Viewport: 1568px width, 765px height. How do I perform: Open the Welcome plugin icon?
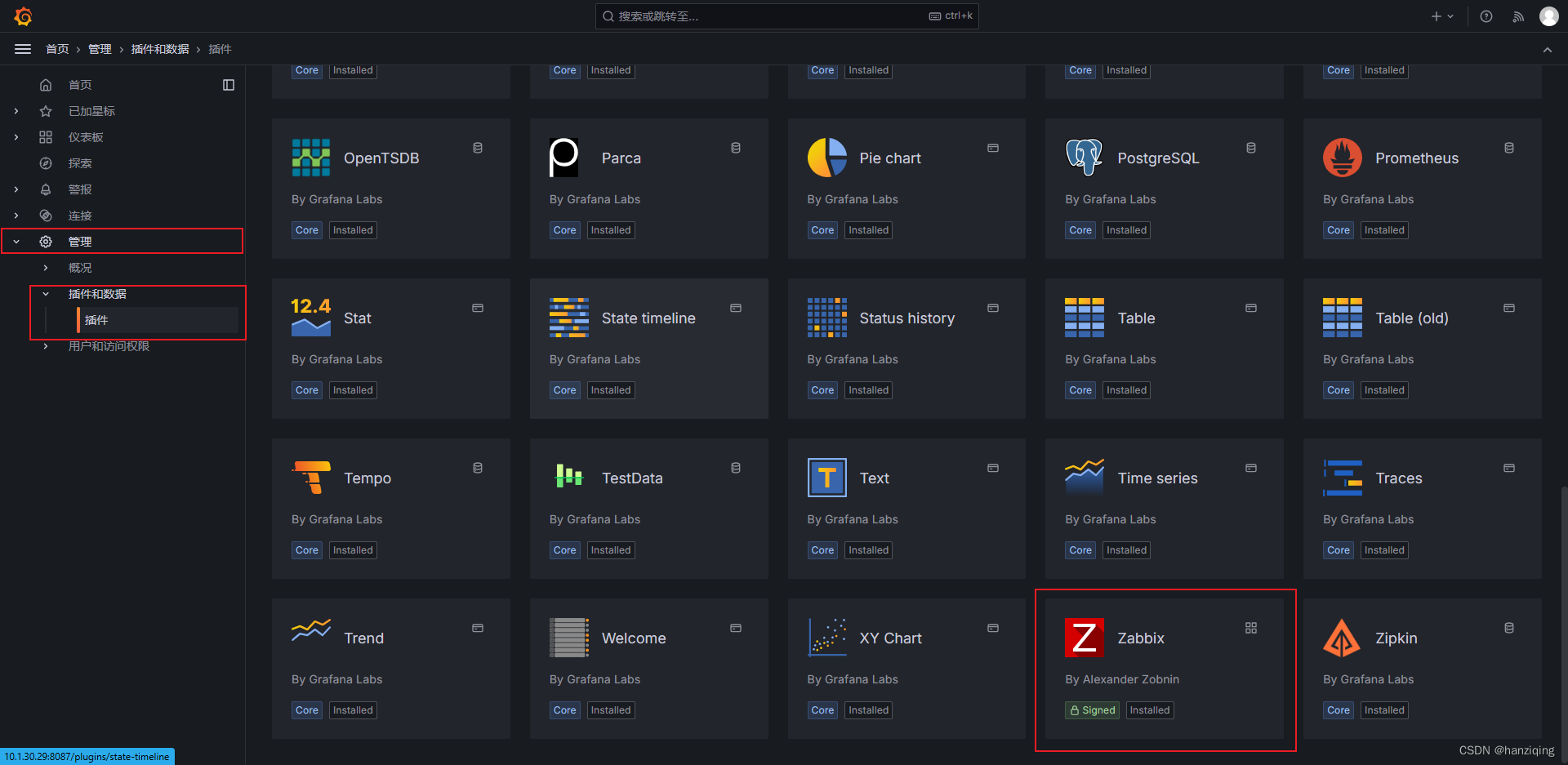pos(569,638)
